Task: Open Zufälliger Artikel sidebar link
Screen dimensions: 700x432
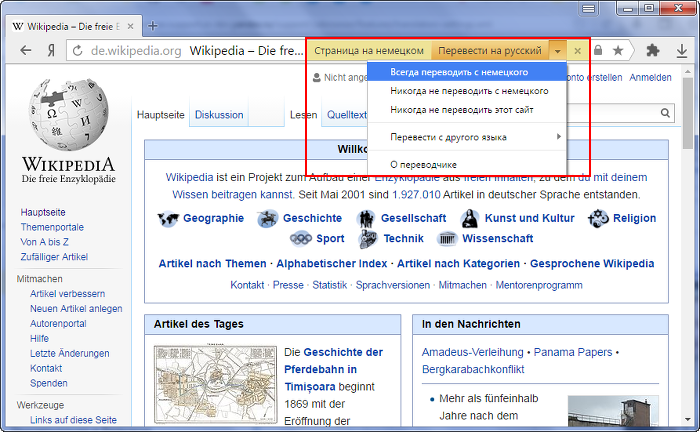Action: [x=54, y=257]
